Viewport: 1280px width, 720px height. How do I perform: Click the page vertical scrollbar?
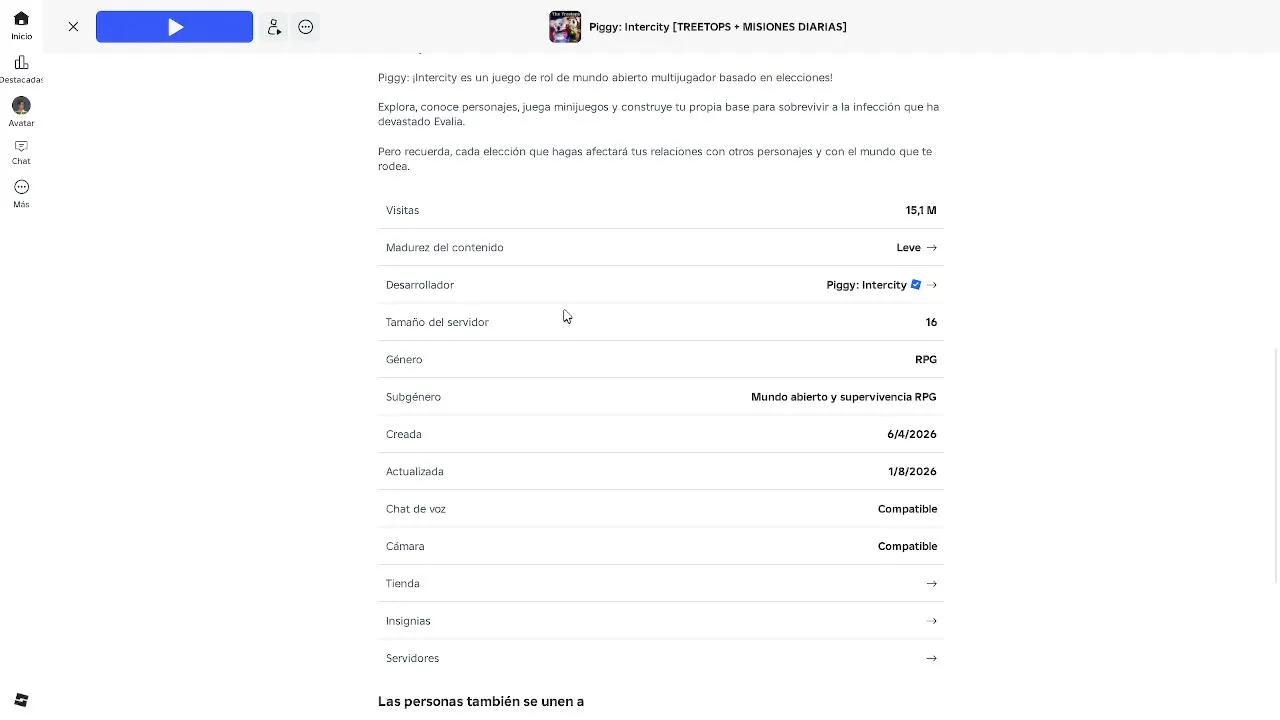point(1276,465)
